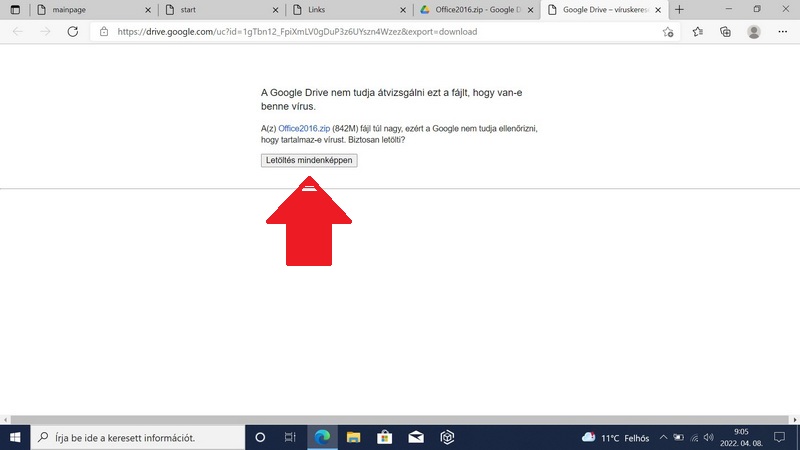800x450 pixels.
Task: Go forward to next page
Action: click(x=45, y=32)
